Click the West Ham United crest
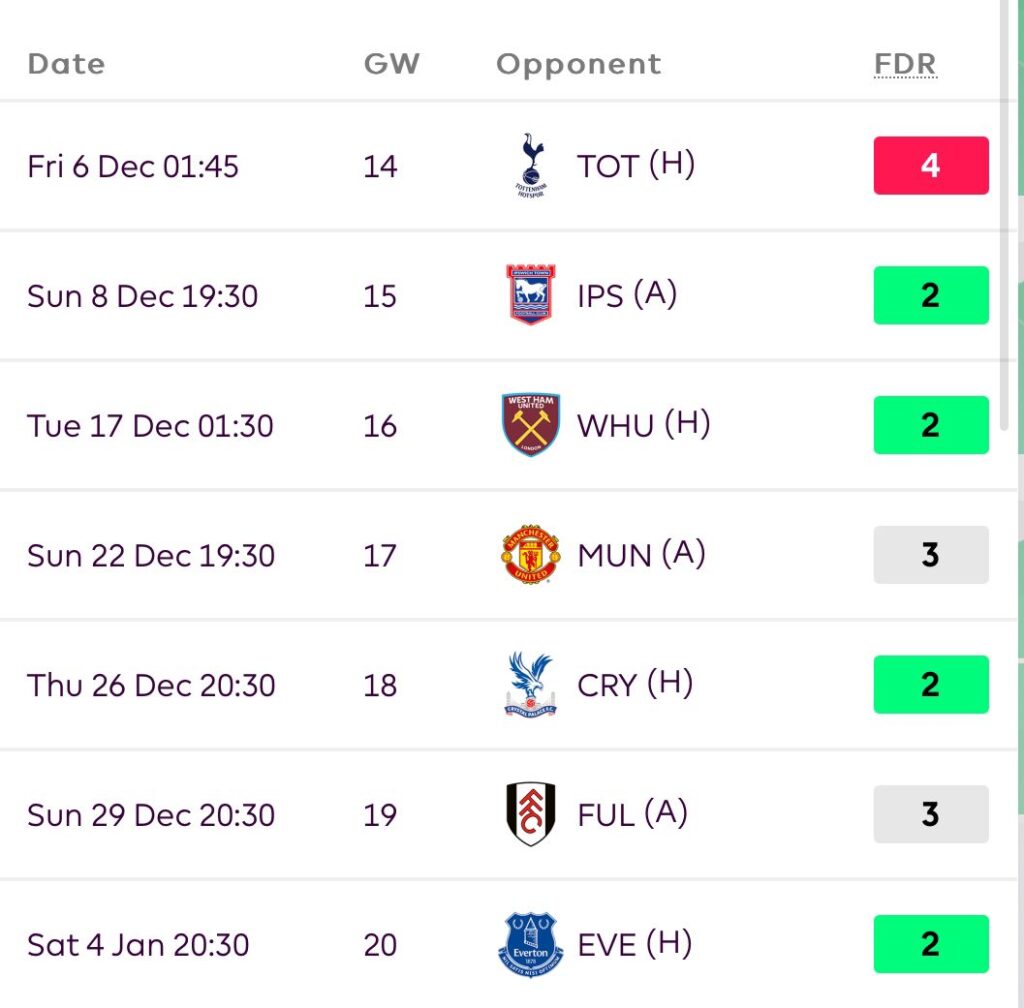The image size is (1024, 1008). [x=530, y=425]
